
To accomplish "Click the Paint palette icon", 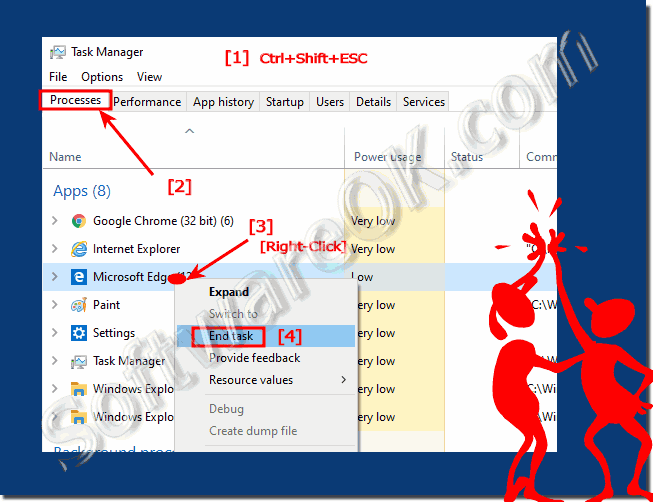I will 79,305.
